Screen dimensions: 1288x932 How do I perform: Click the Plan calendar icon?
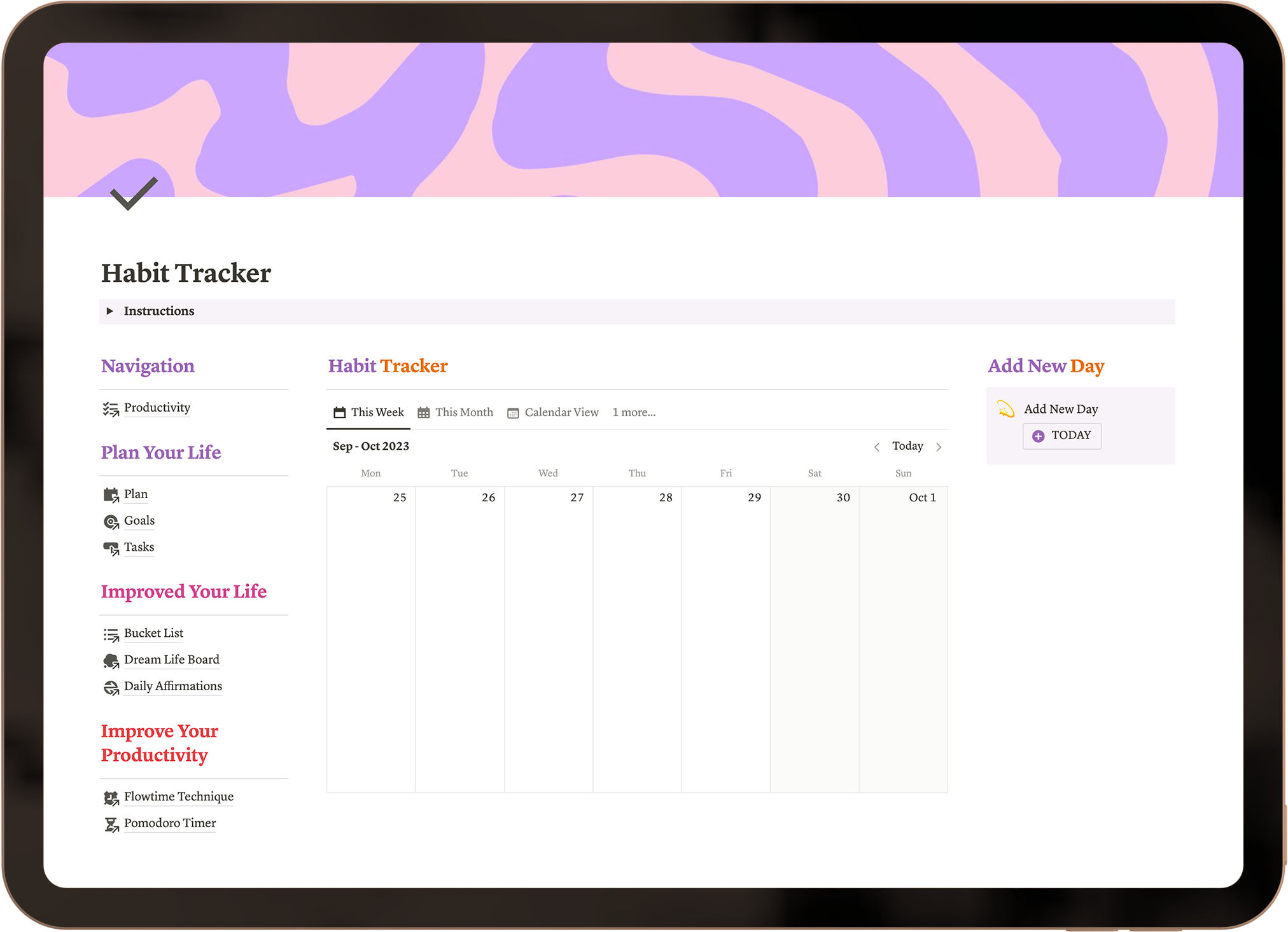(x=111, y=495)
